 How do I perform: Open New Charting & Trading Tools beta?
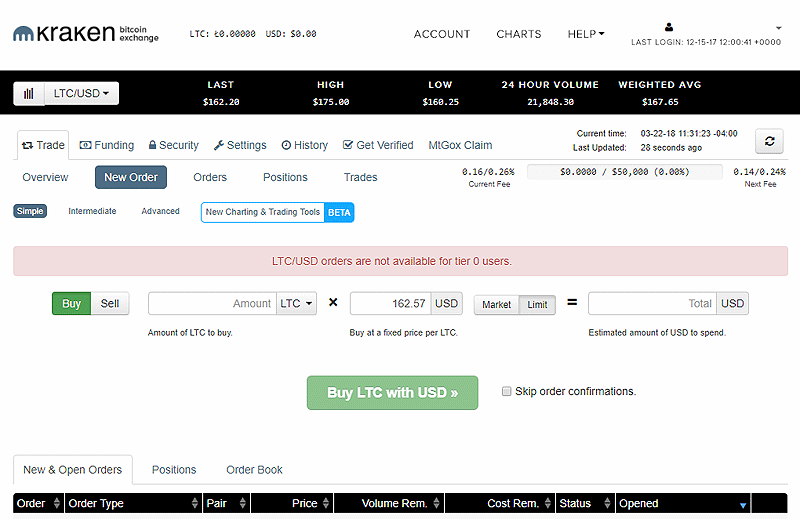pos(278,212)
